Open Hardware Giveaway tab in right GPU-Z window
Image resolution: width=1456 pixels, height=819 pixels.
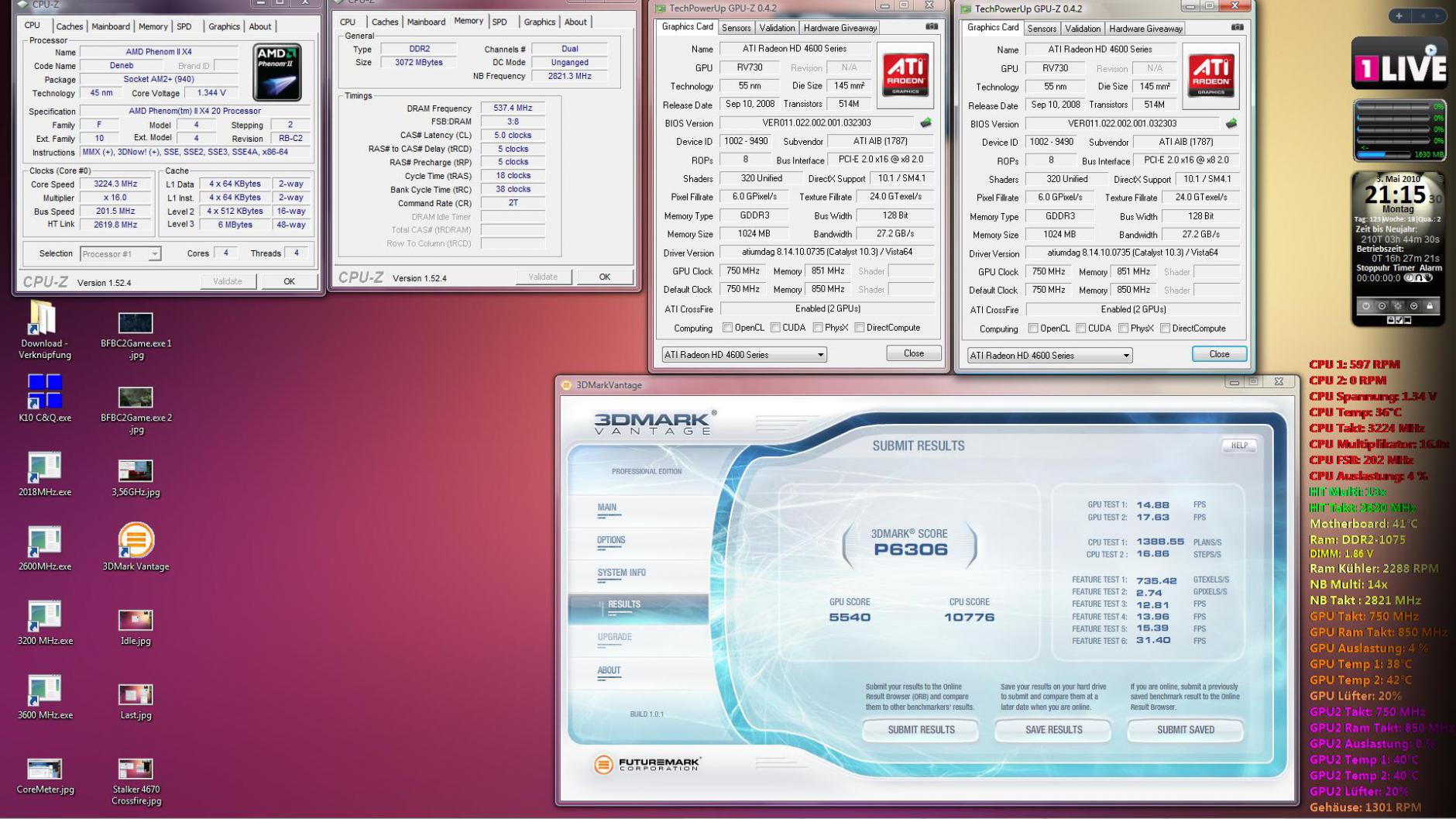tap(1145, 29)
